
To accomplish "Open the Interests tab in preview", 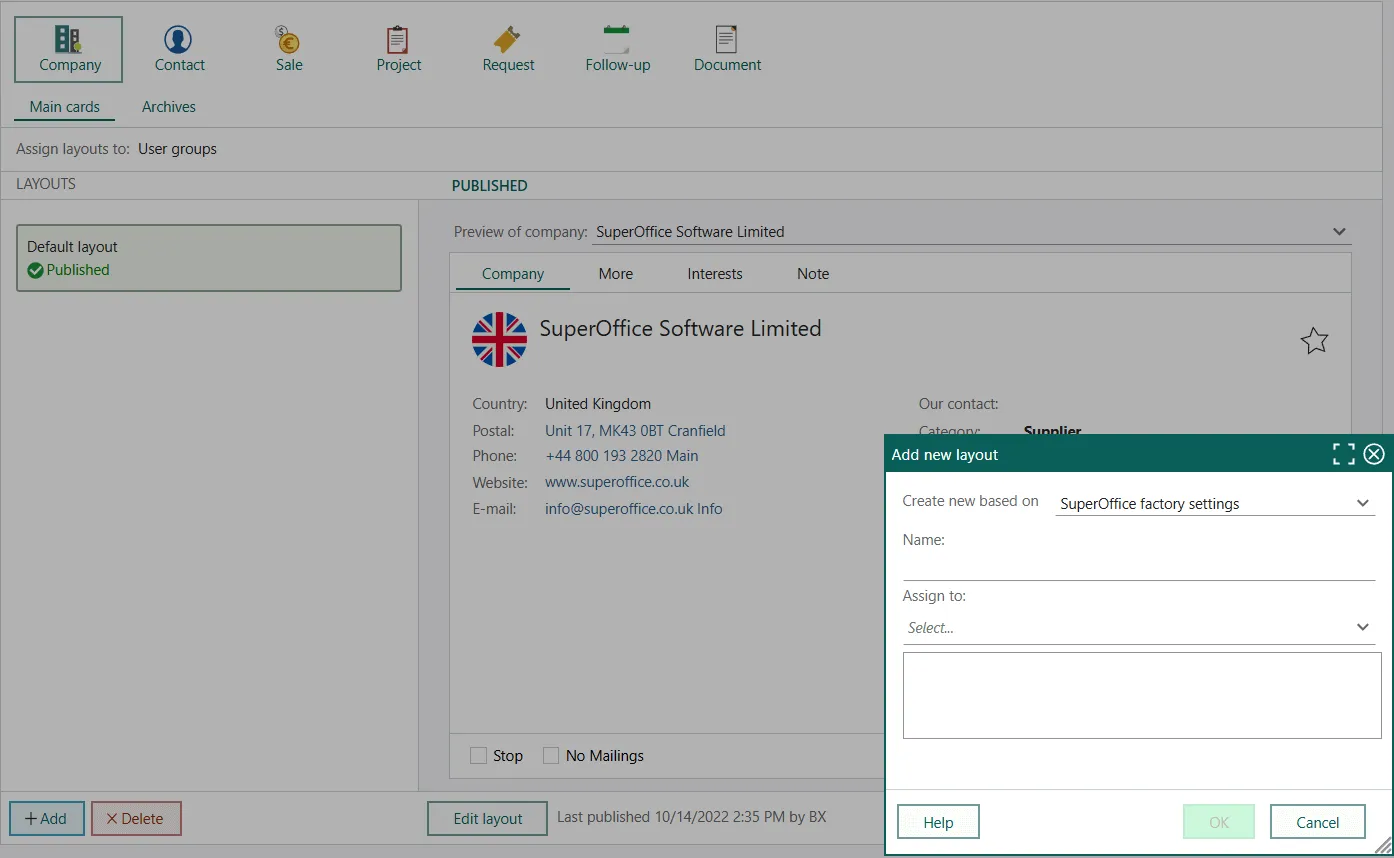I will [714, 274].
